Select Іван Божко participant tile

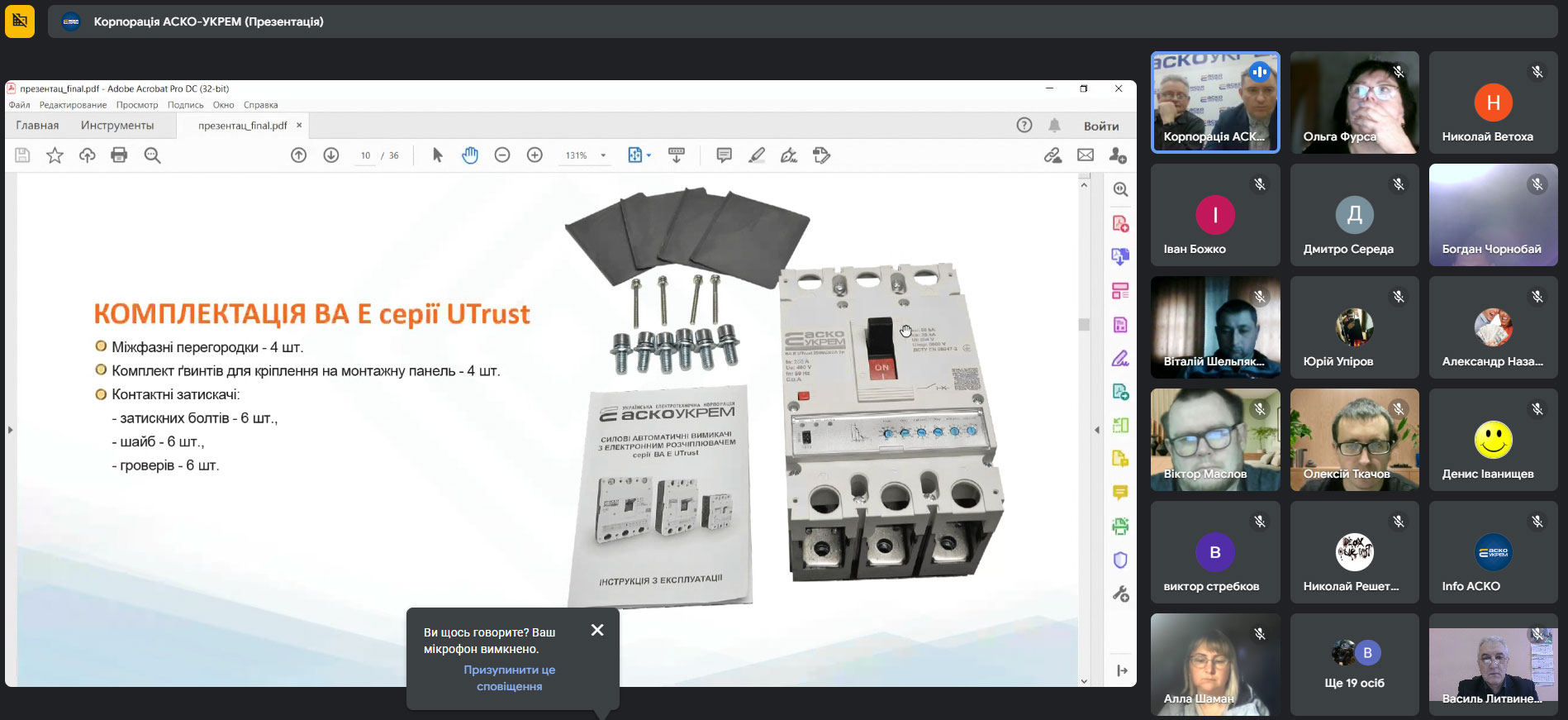1215,215
